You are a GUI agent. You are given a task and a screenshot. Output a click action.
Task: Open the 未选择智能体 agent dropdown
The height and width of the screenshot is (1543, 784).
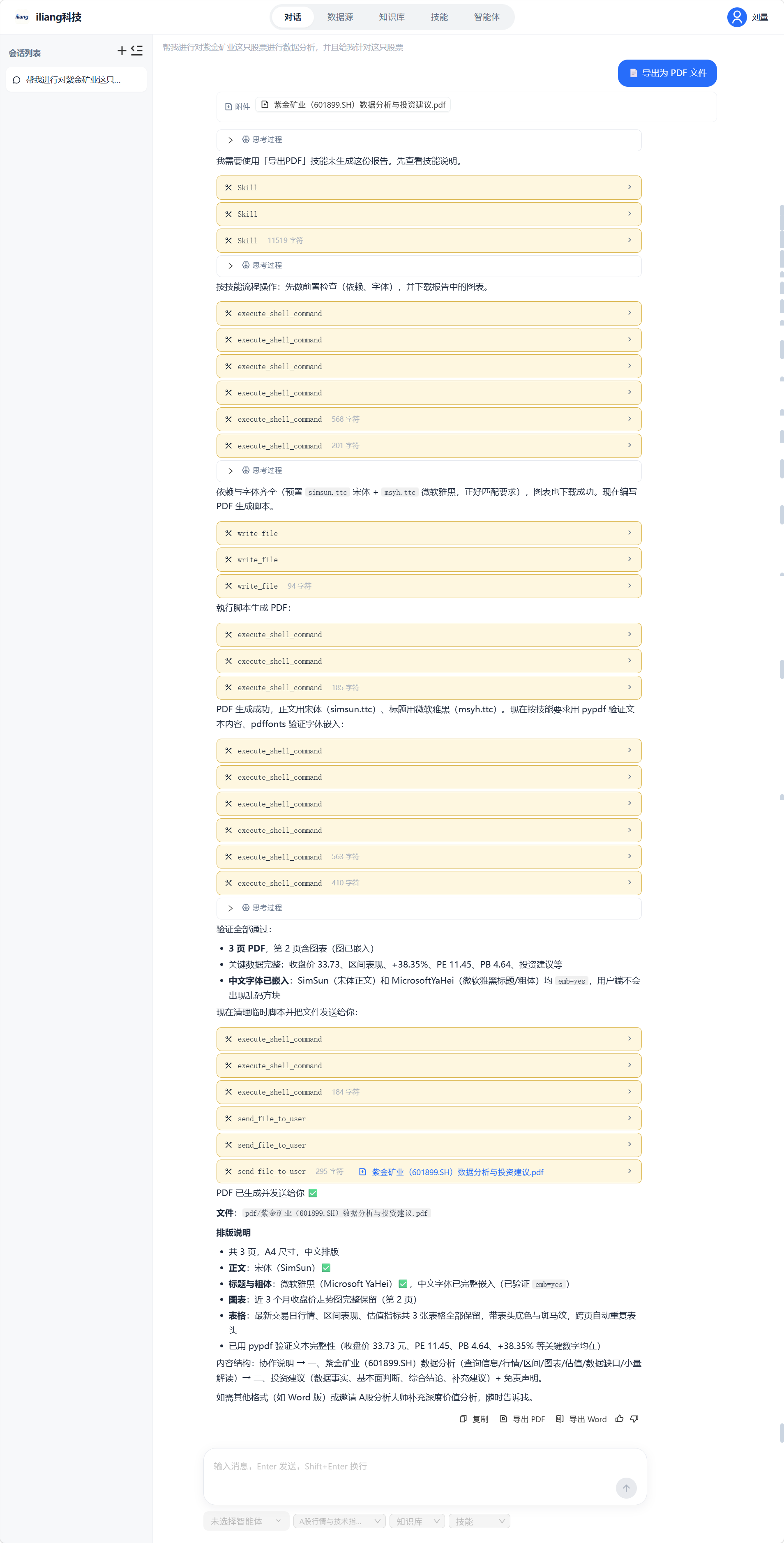pos(247,1521)
